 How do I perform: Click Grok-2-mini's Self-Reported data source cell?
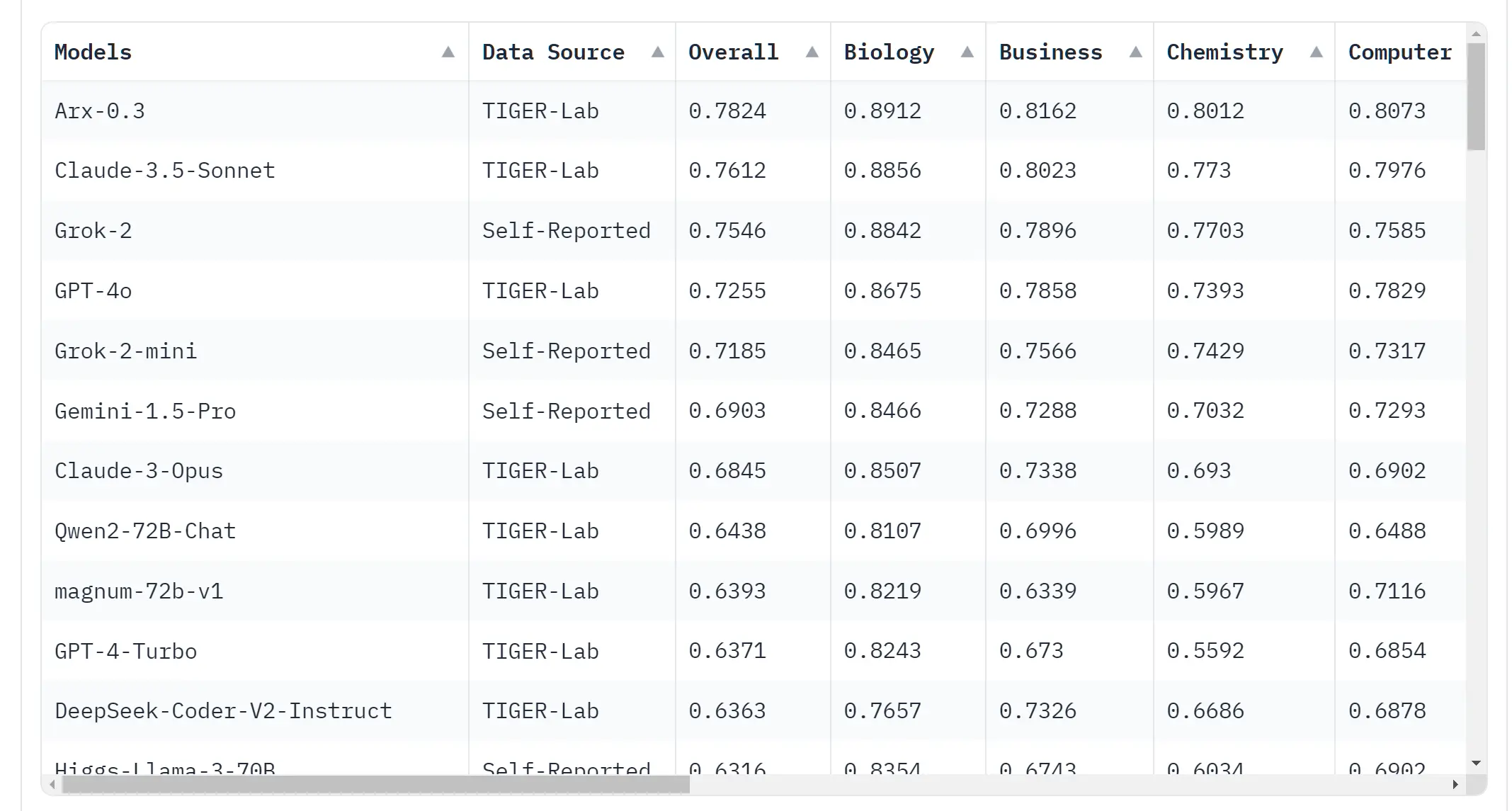[572, 351]
